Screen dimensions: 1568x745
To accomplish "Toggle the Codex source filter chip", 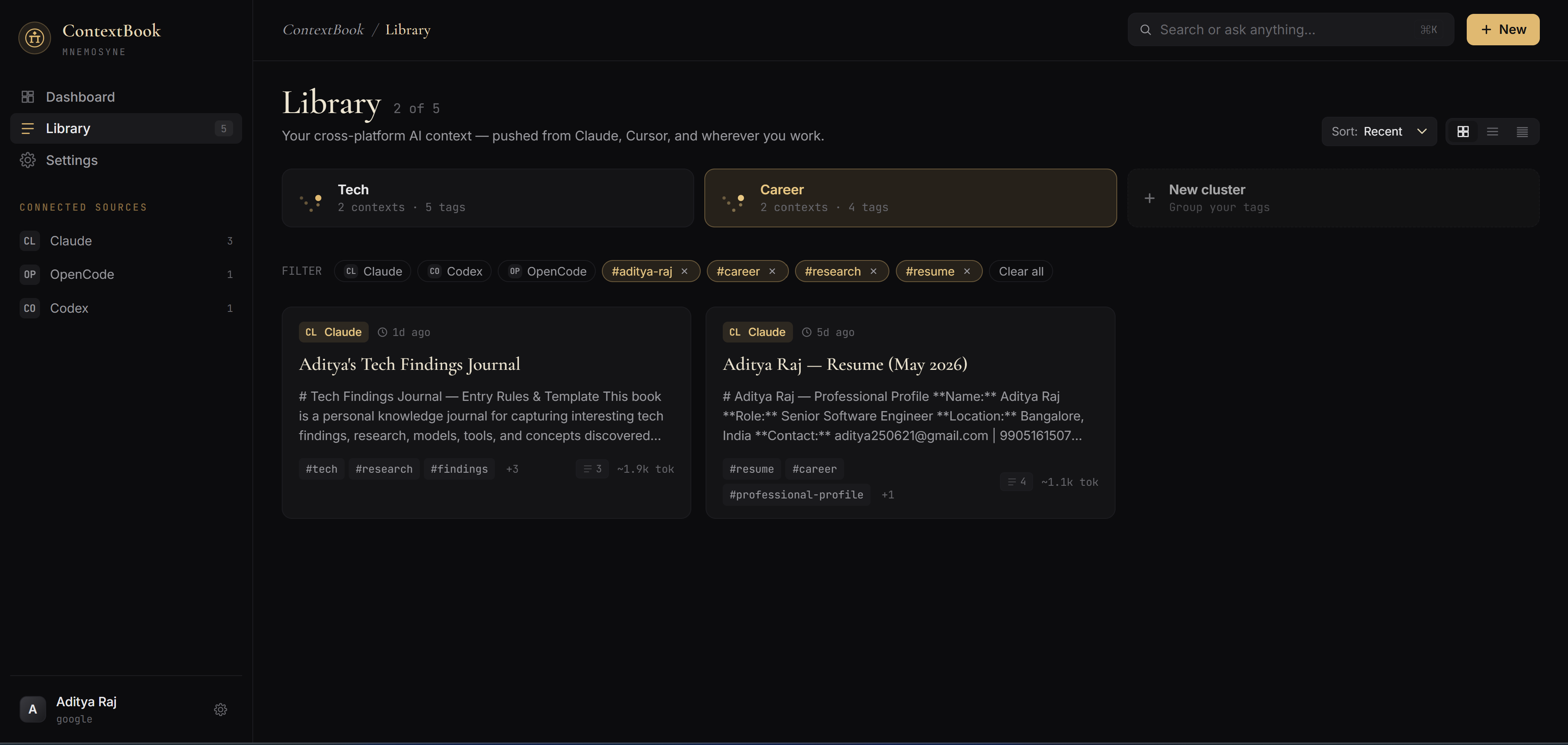I will point(455,271).
